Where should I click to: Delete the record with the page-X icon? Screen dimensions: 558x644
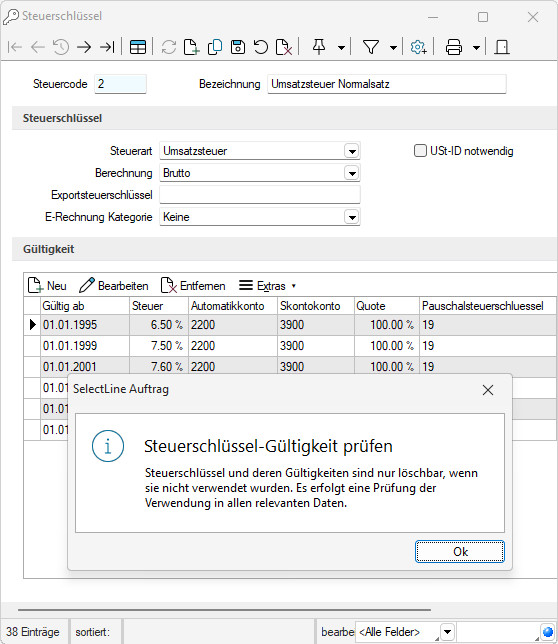284,47
